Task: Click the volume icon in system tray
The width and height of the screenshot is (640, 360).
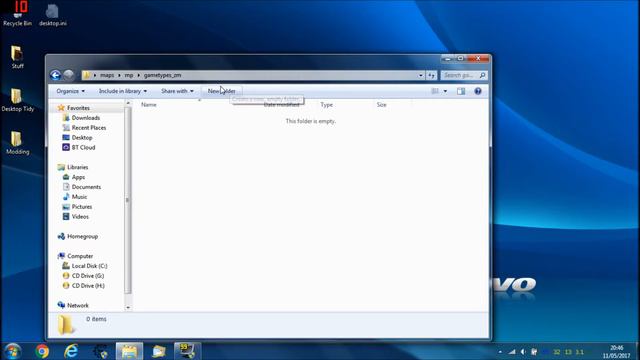Action: 523,352
